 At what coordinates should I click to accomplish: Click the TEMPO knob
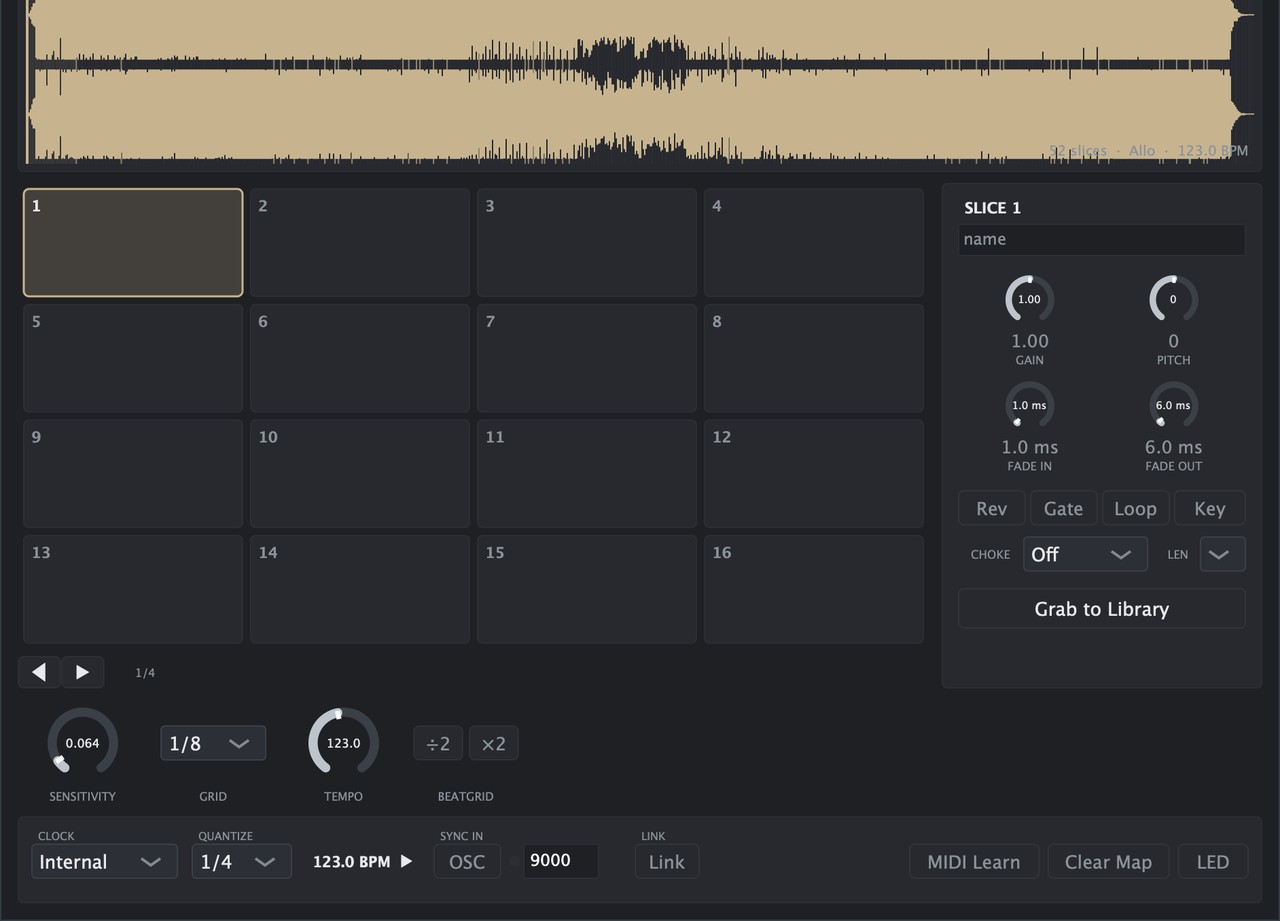(x=343, y=743)
